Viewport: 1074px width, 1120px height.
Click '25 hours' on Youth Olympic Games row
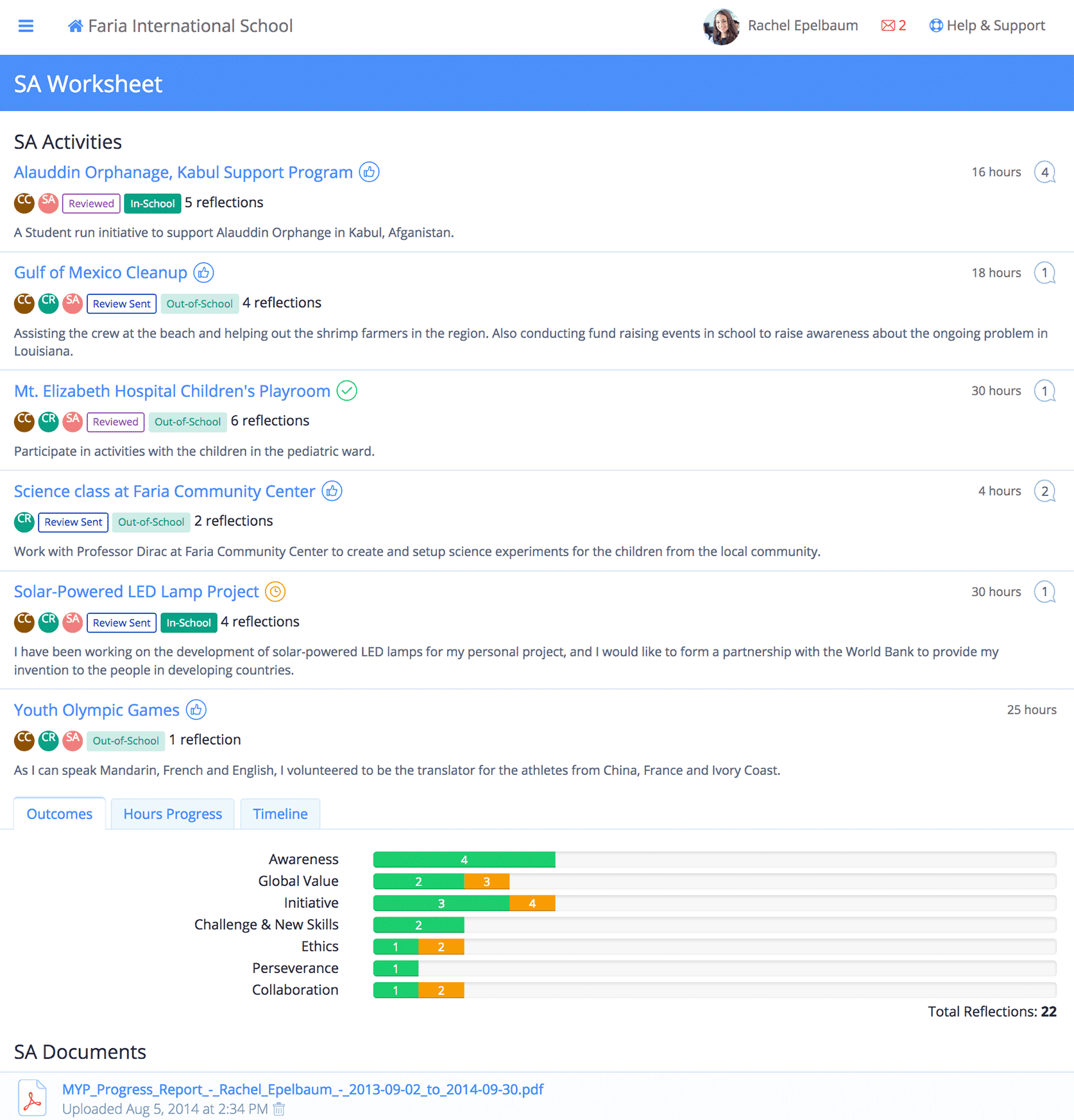pos(1032,710)
